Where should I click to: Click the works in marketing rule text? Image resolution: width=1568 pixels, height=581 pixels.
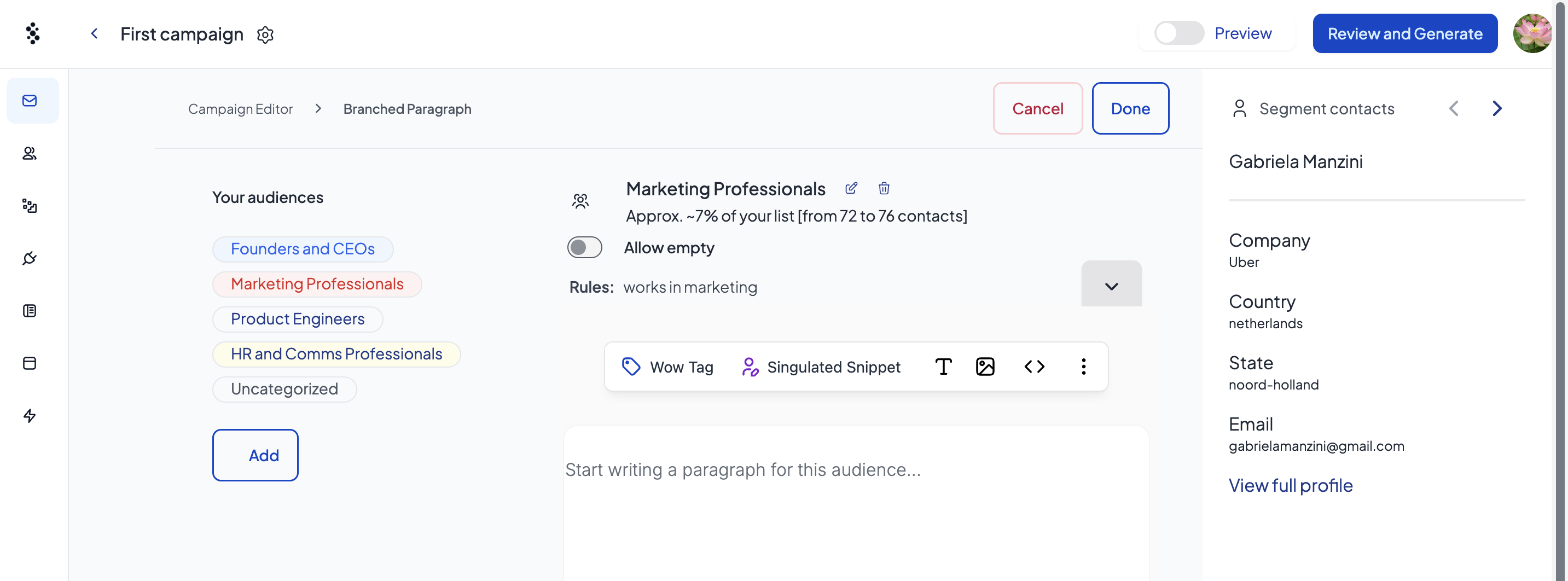pos(690,287)
